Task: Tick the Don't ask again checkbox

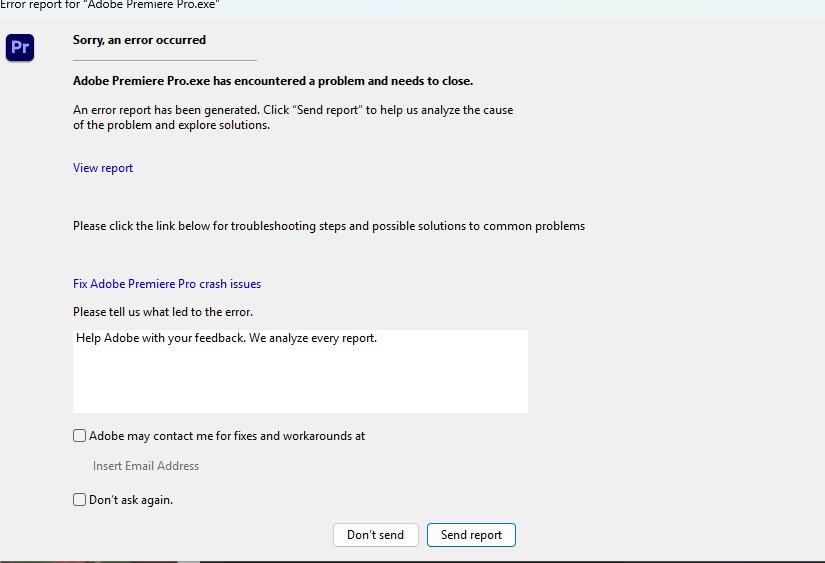Action: 79,499
